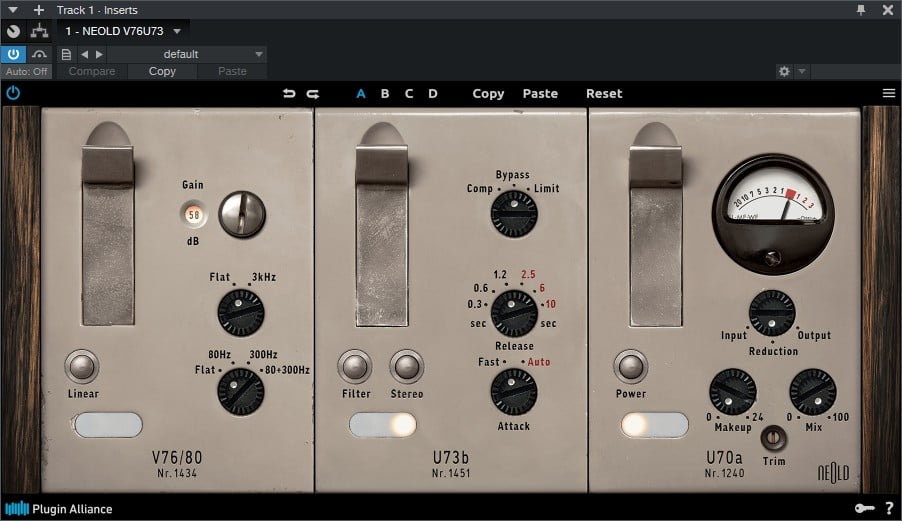This screenshot has width=902, height=521.
Task: Open the preset file page icon
Action: (66, 54)
